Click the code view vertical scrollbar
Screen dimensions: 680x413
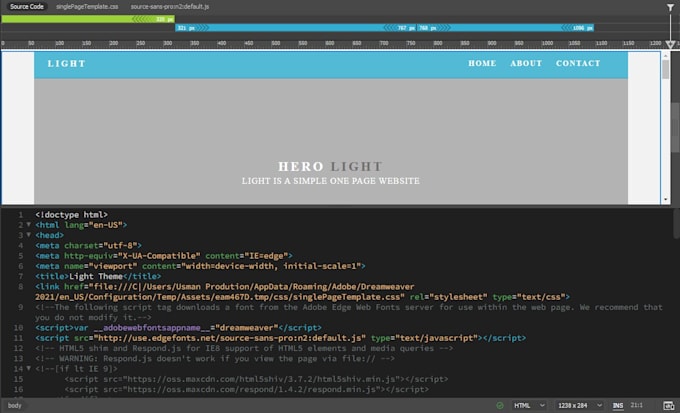coord(677,223)
